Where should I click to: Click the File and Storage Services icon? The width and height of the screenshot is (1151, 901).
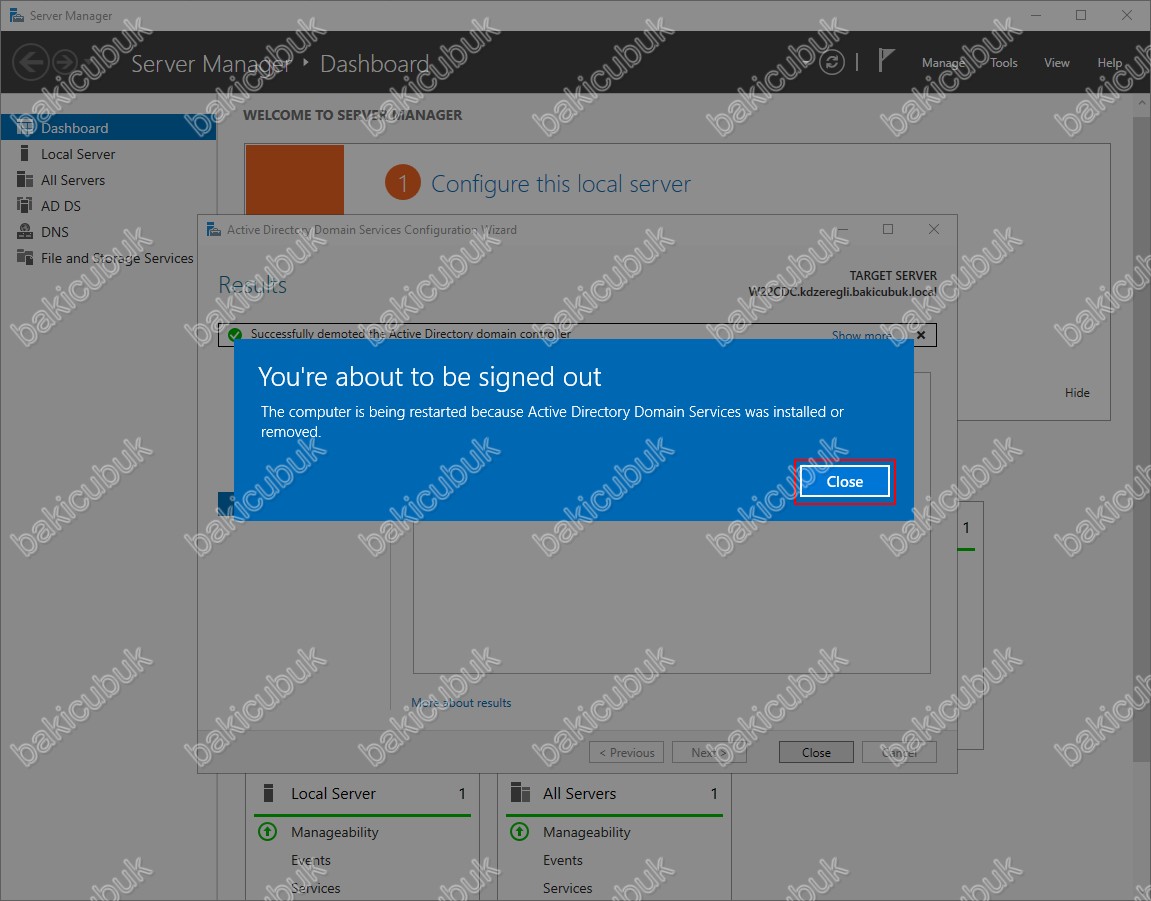pos(25,257)
